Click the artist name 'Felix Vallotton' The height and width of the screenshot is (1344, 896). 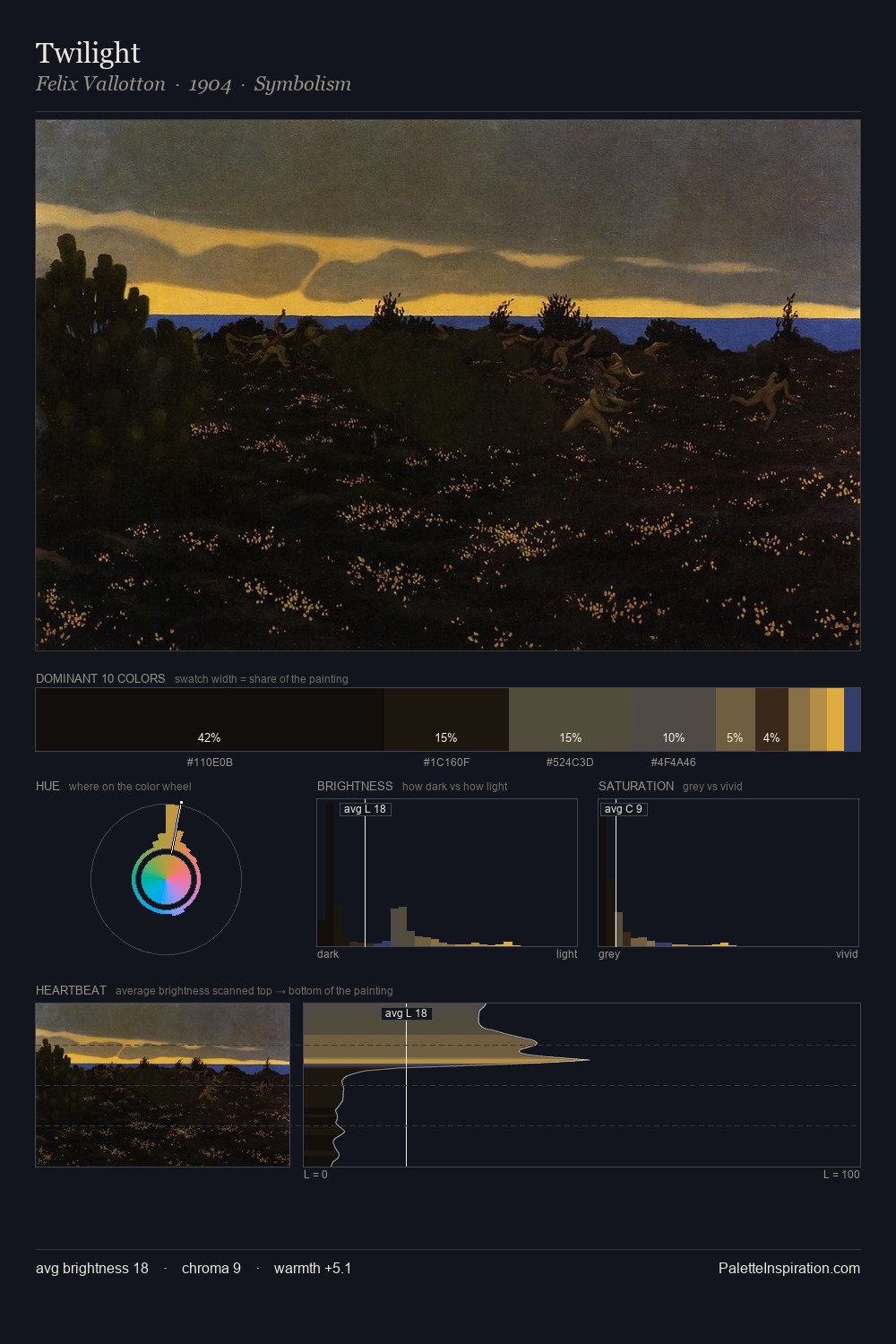coord(100,84)
